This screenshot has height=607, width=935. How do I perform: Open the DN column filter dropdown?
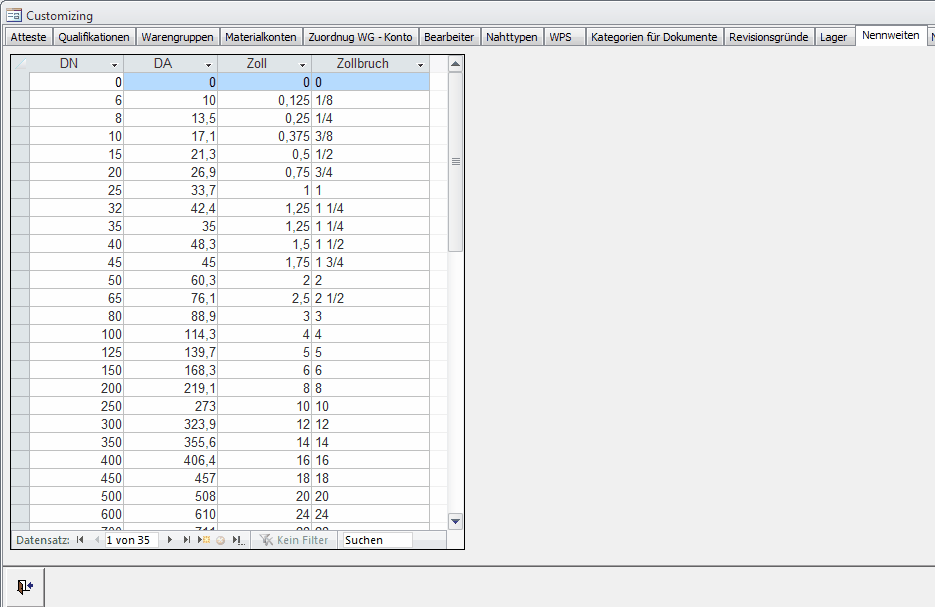coord(114,65)
